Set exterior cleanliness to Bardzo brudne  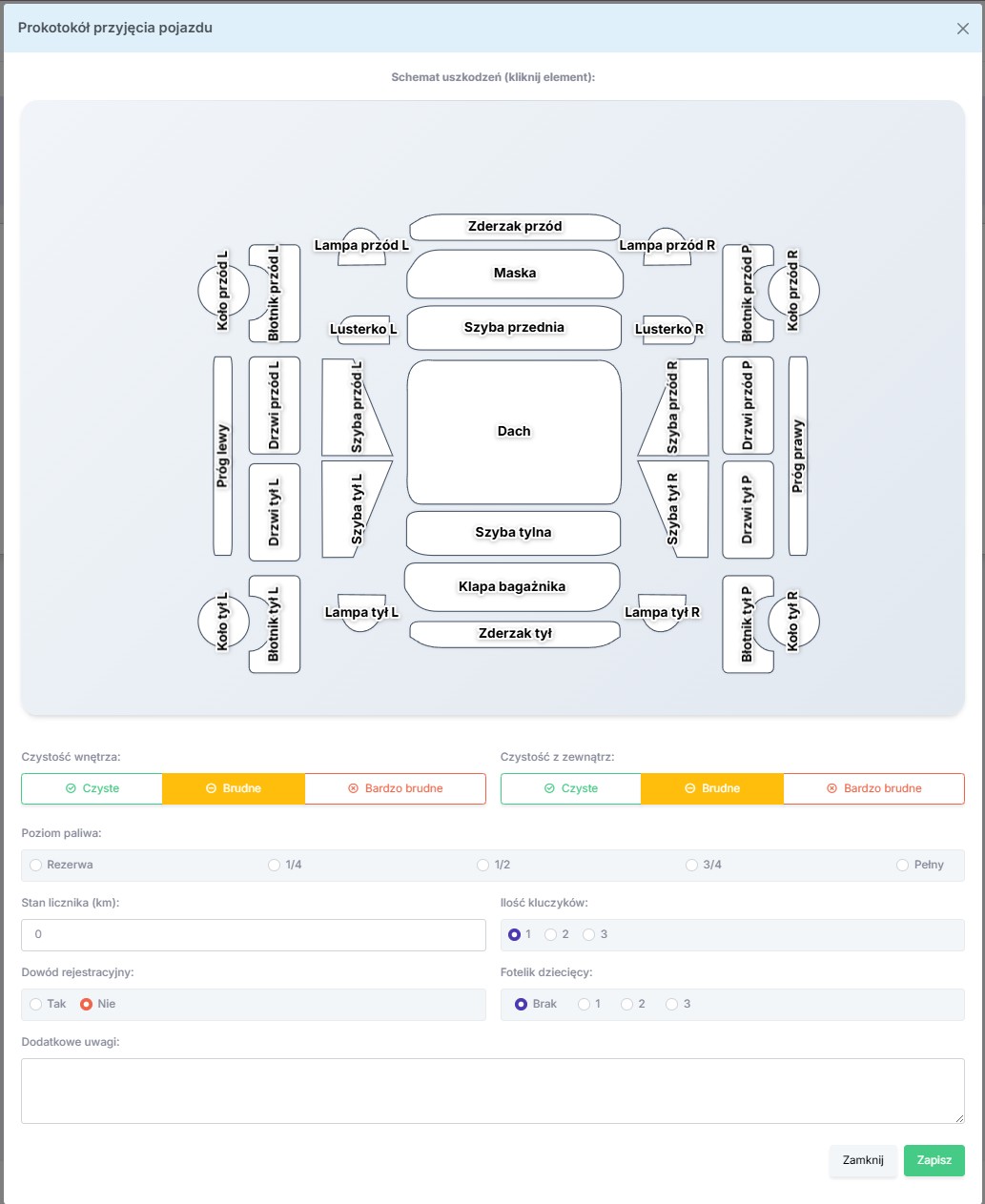[x=873, y=788]
